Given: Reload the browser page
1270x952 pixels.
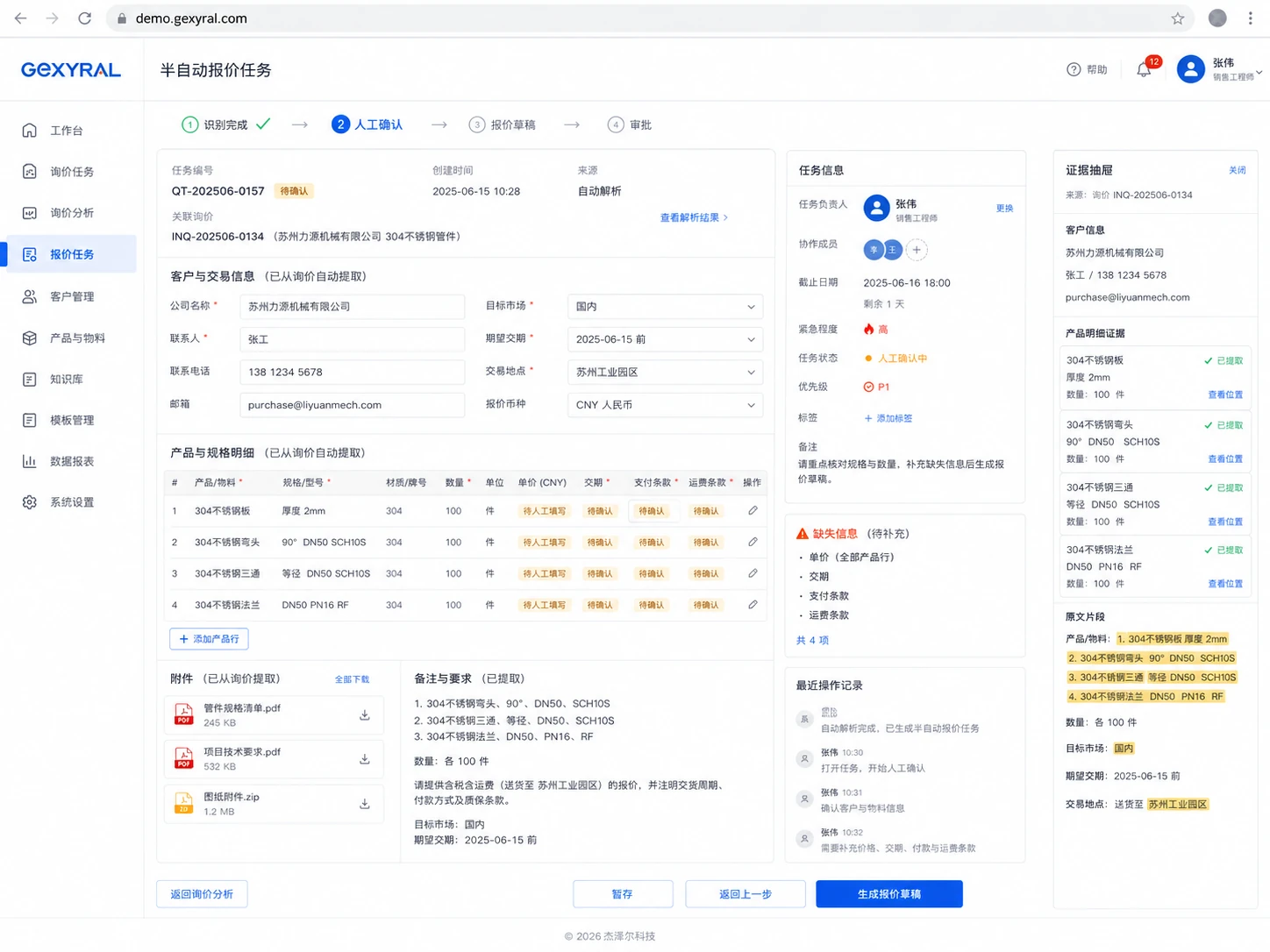Looking at the screenshot, I should click(84, 18).
